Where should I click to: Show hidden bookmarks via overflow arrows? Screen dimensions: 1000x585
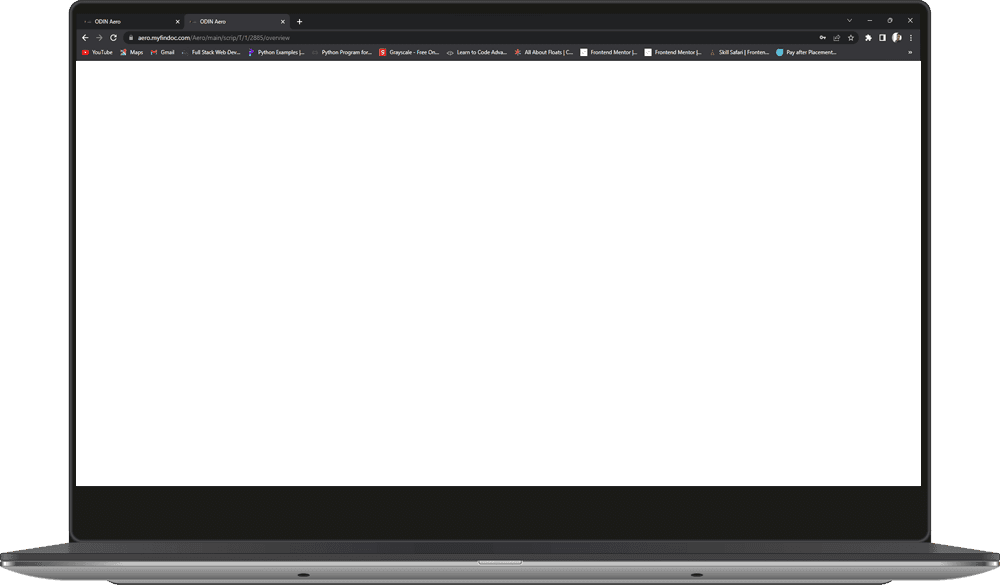[909, 52]
